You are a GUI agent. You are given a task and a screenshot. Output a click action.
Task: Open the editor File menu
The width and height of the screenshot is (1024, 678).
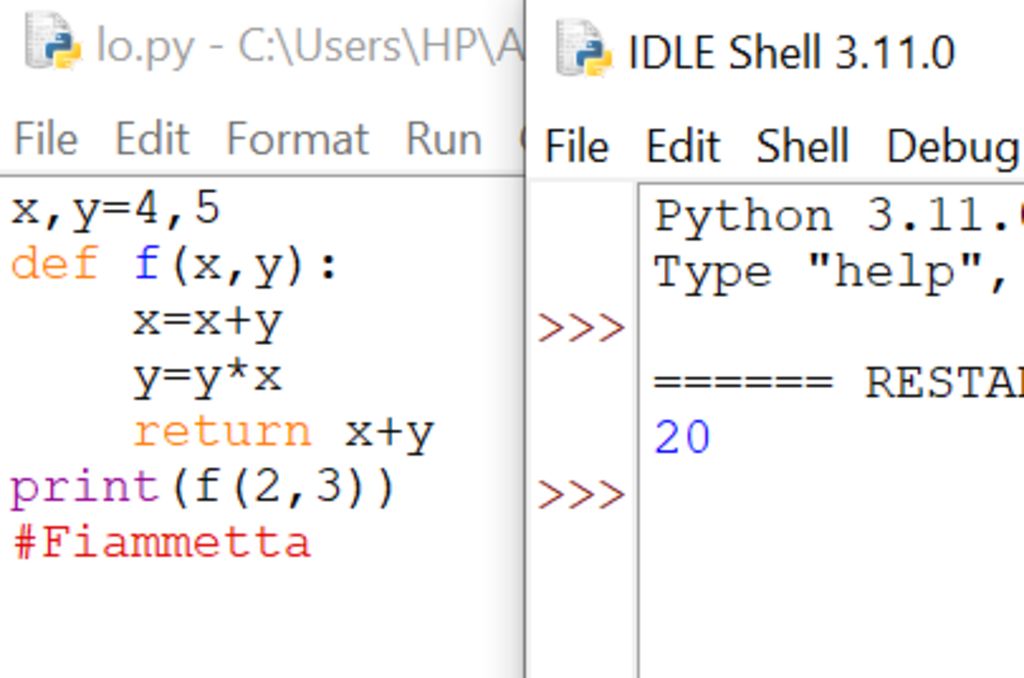coord(45,139)
